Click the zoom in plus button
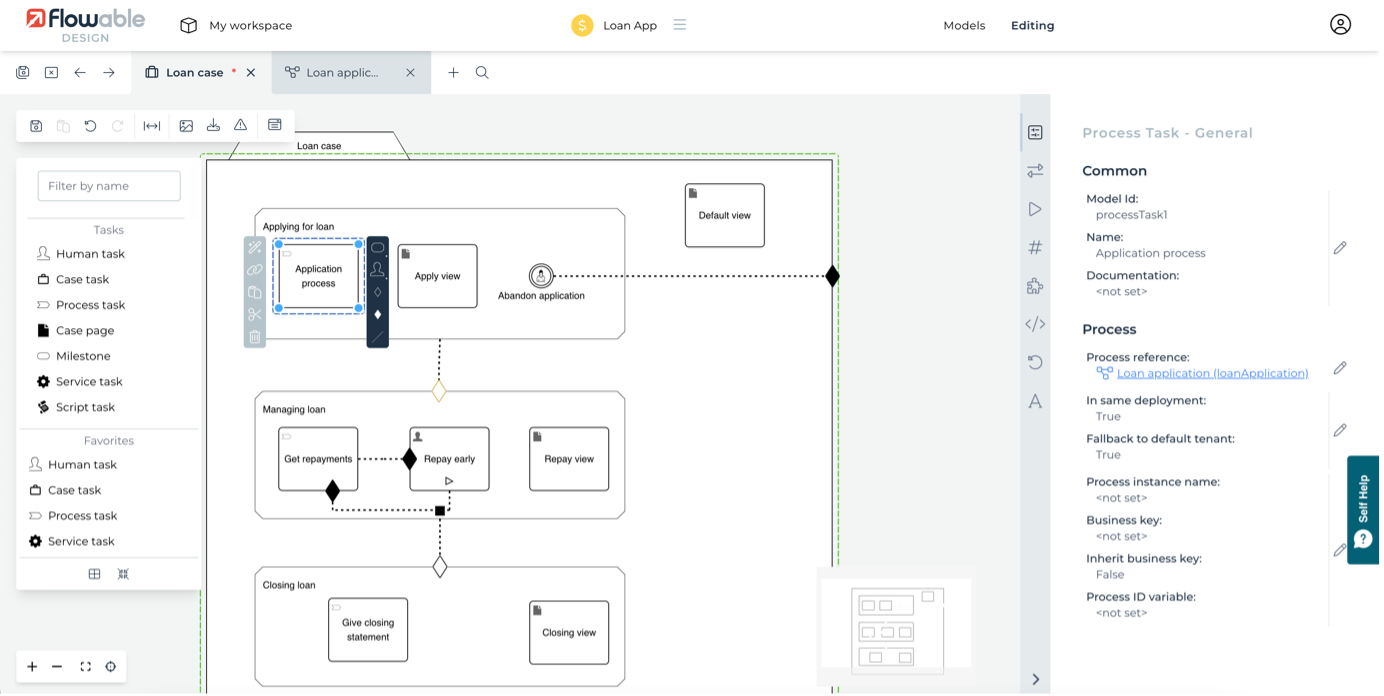Image resolution: width=1384 pixels, height=696 pixels. click(x=32, y=667)
